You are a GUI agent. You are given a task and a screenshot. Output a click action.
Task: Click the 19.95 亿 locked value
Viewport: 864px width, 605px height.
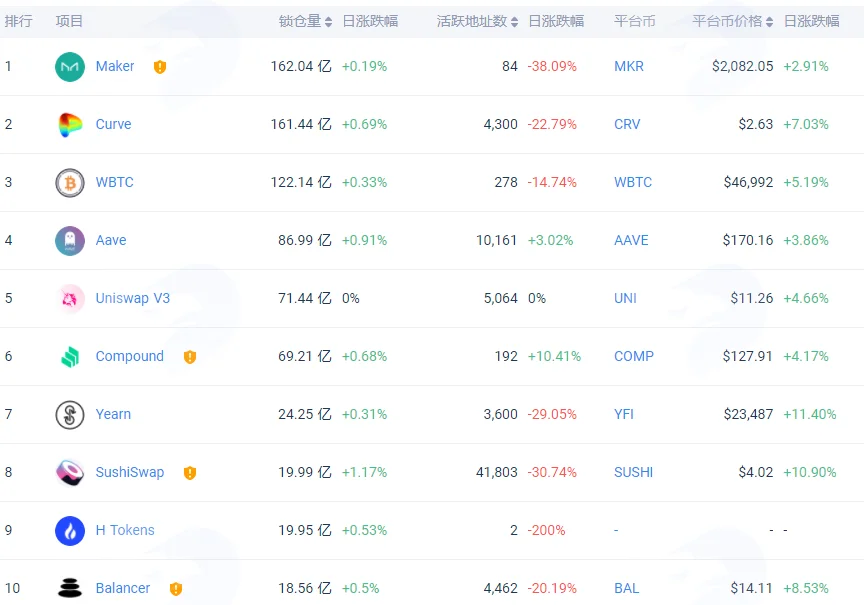tap(305, 530)
